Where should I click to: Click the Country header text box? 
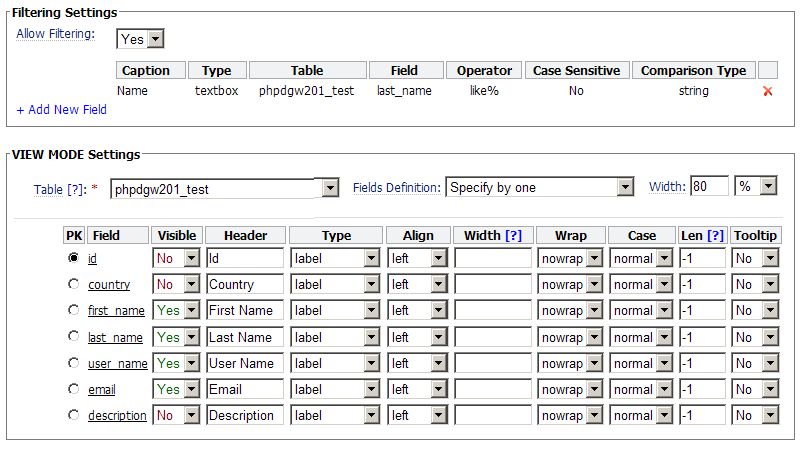coord(245,284)
